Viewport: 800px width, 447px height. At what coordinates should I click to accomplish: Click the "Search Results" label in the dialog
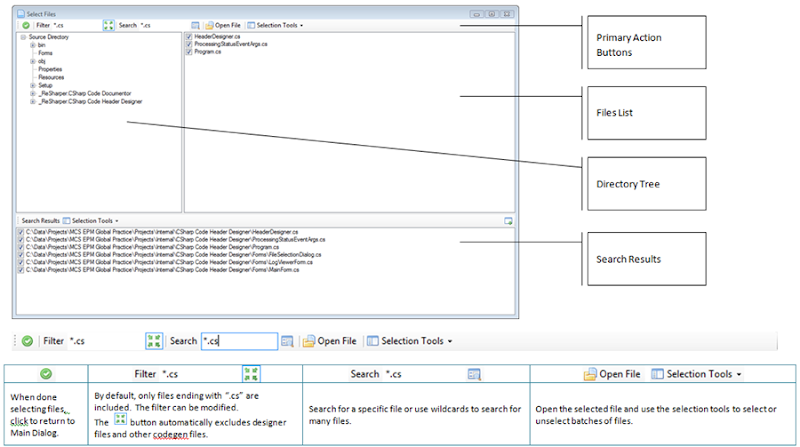pyautogui.click(x=41, y=220)
